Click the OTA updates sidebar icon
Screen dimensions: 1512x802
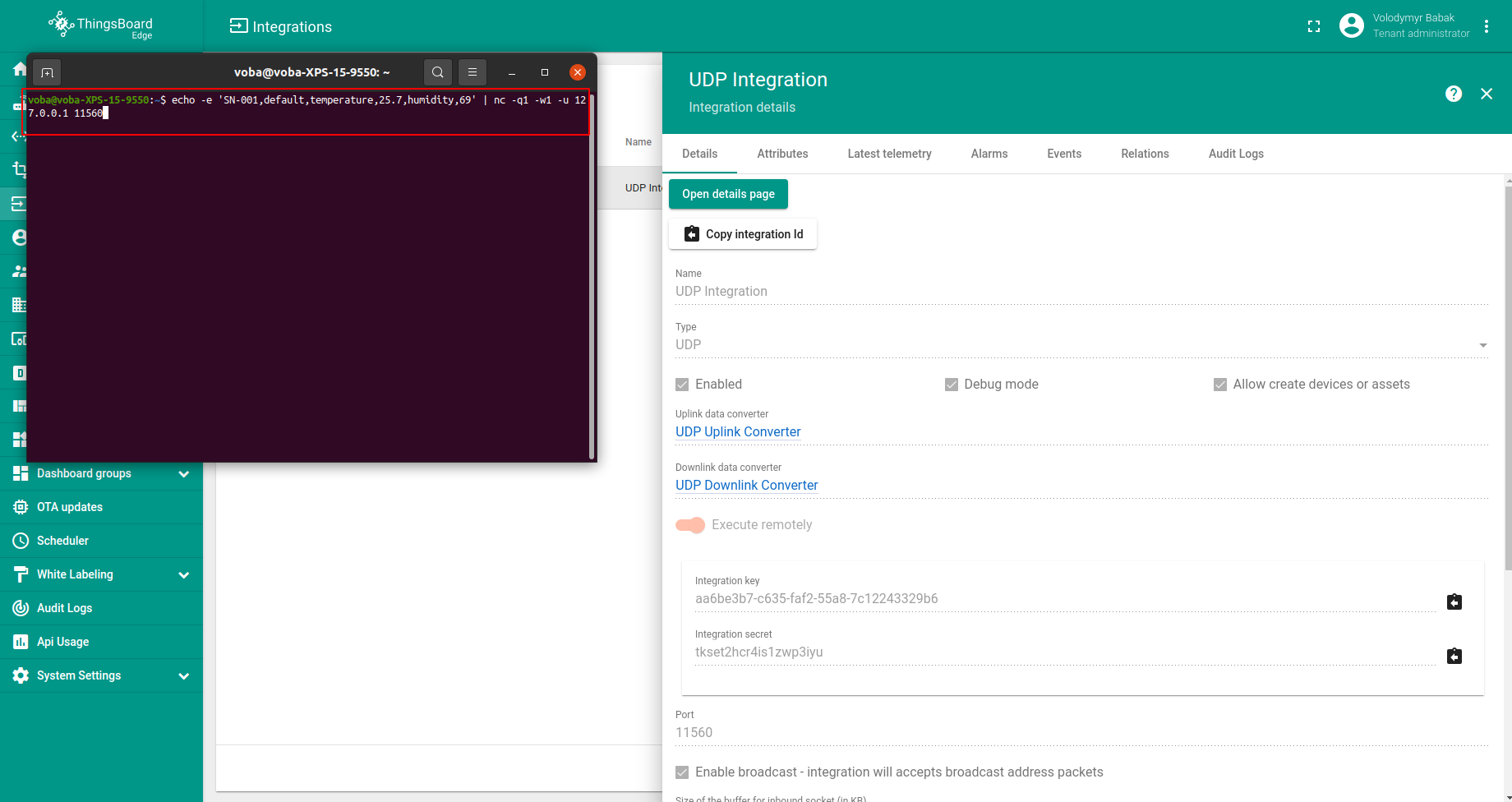[x=21, y=507]
